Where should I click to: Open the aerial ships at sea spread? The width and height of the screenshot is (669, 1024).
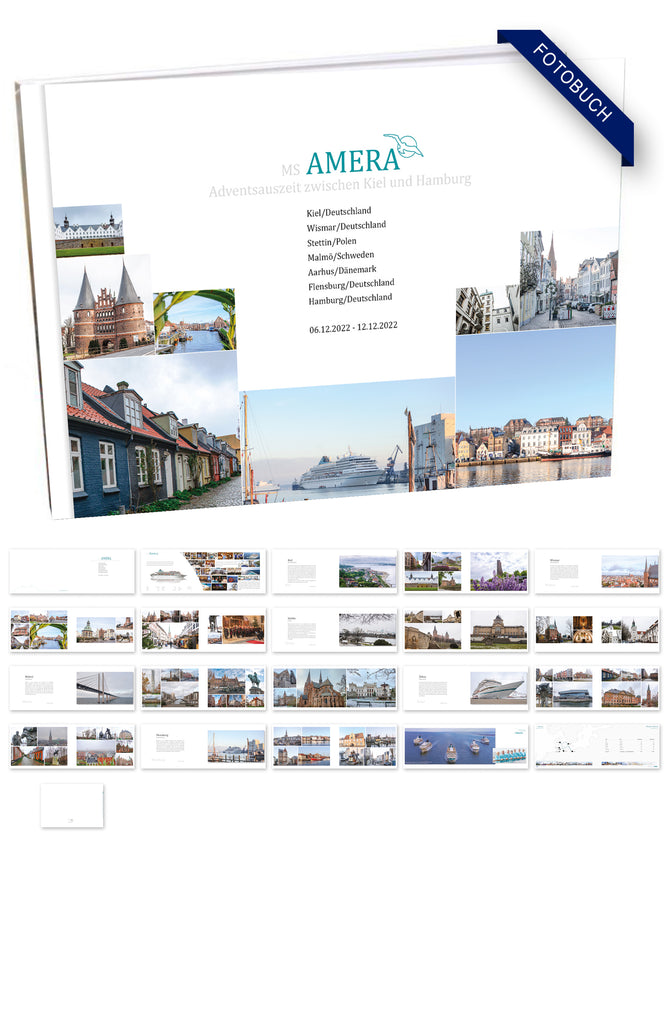coord(466,746)
